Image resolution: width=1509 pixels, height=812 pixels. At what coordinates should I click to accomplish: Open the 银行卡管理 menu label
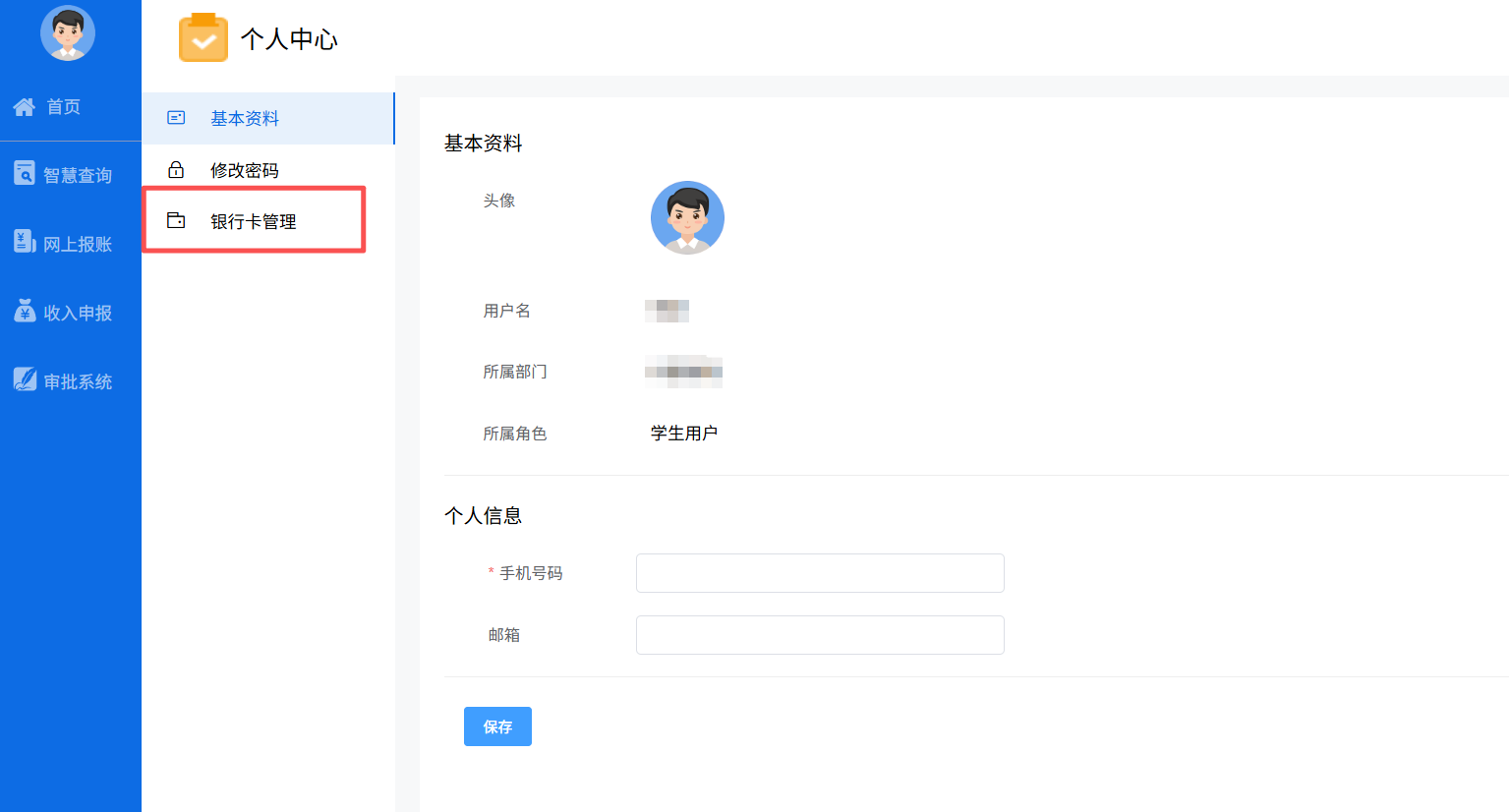[254, 222]
